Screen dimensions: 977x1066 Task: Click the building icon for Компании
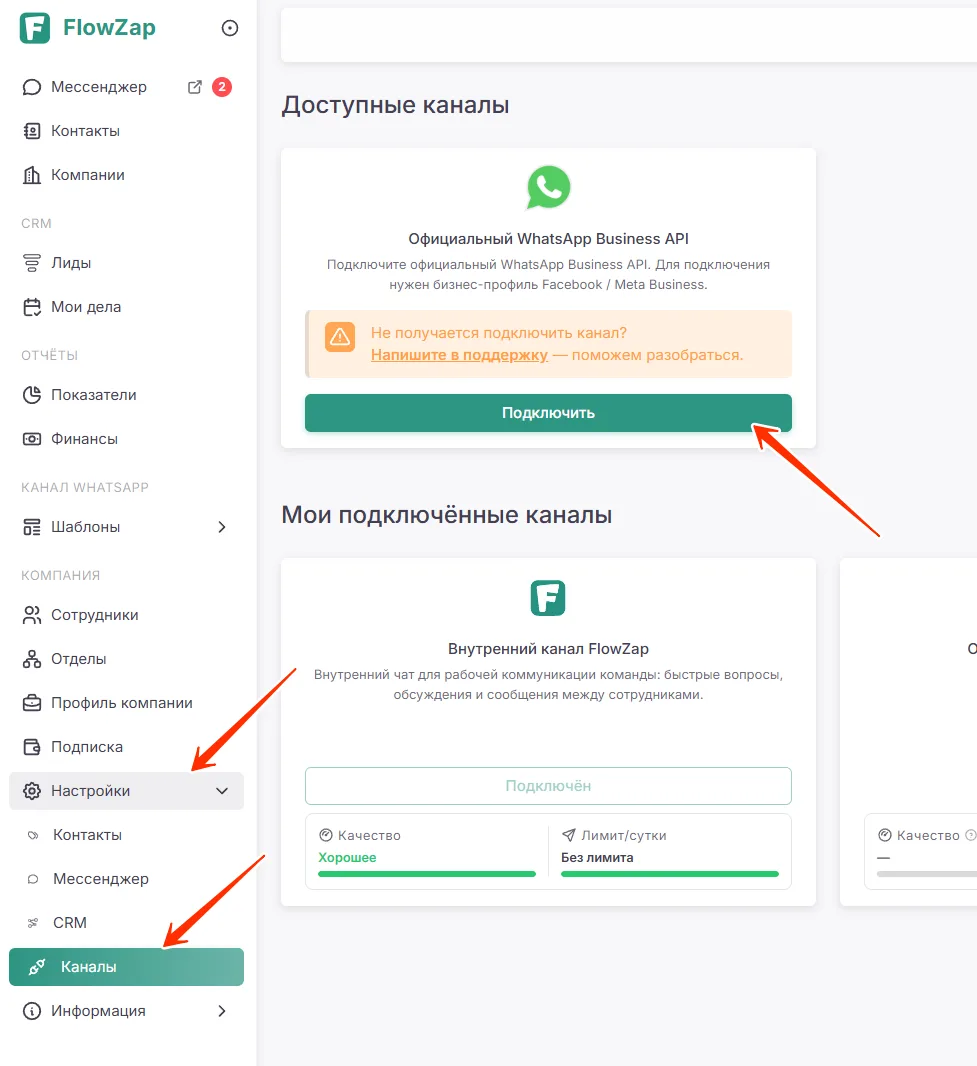pyautogui.click(x=32, y=175)
